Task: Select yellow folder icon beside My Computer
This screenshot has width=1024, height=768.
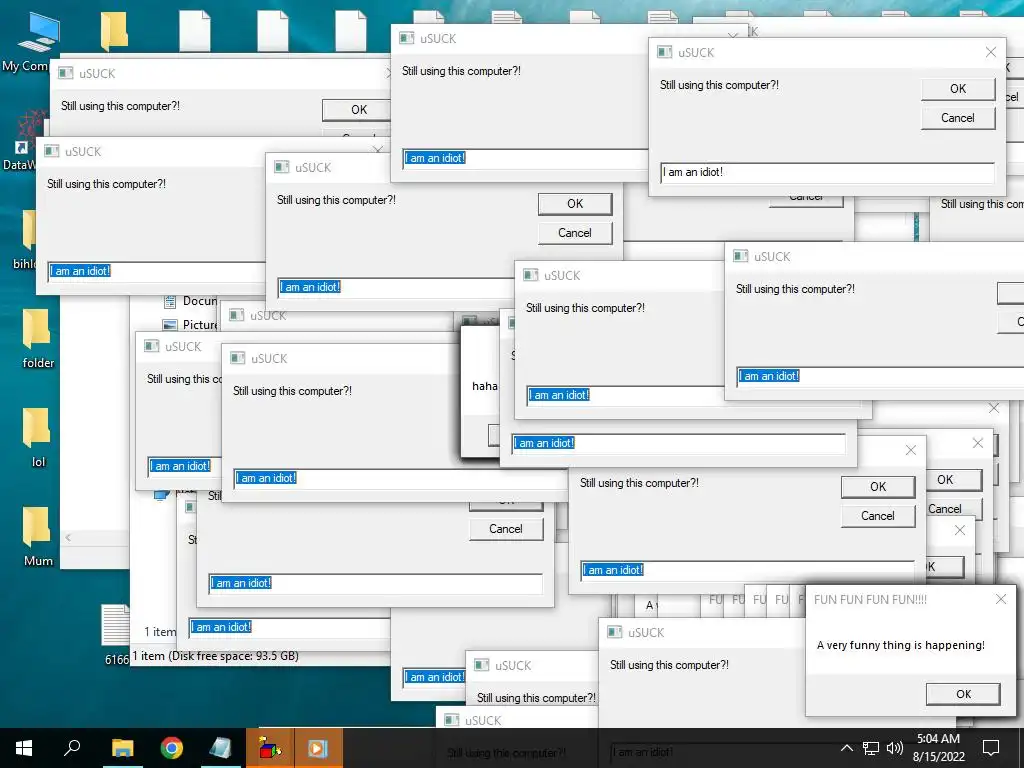Action: tap(114, 30)
